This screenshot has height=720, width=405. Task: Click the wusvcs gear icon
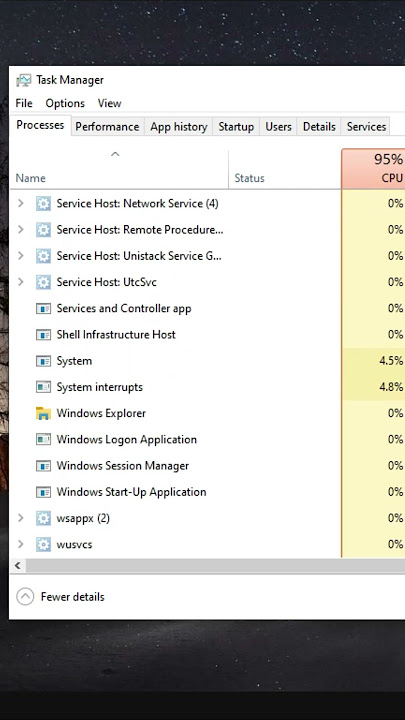point(43,545)
